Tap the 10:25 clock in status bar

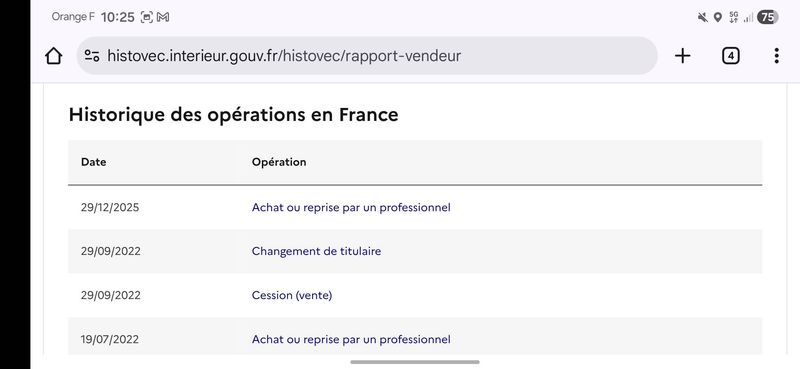coord(118,17)
